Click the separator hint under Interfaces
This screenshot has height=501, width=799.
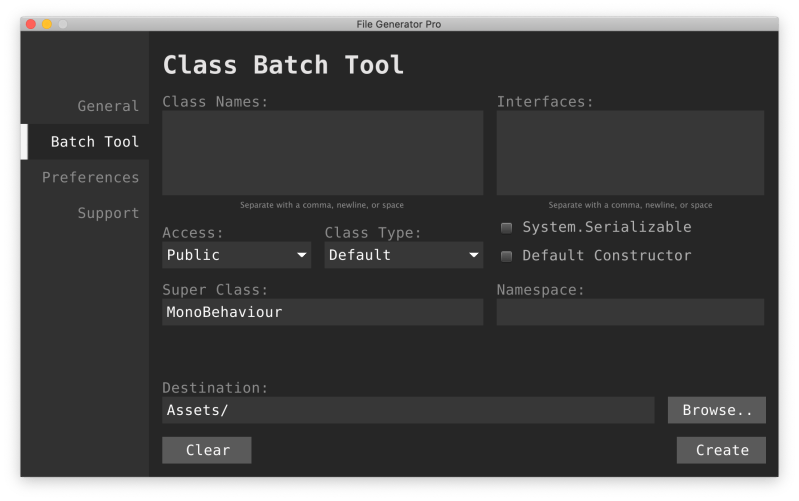630,205
